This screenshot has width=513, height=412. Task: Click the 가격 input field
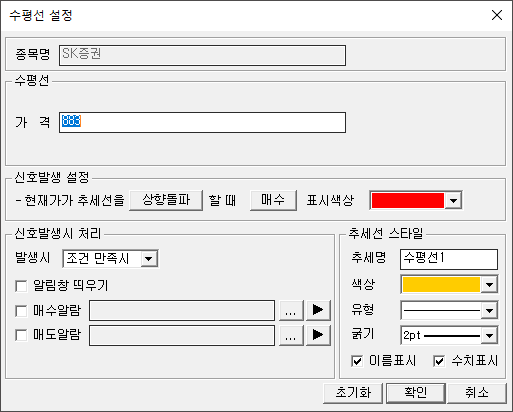(x=202, y=122)
